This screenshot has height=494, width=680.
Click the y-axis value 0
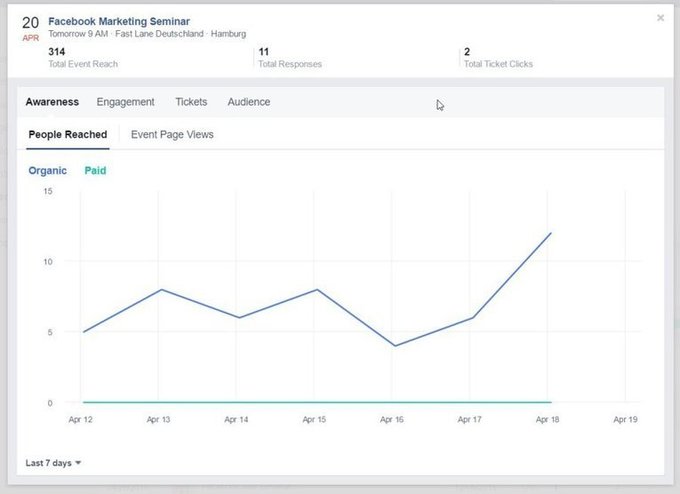click(50, 403)
